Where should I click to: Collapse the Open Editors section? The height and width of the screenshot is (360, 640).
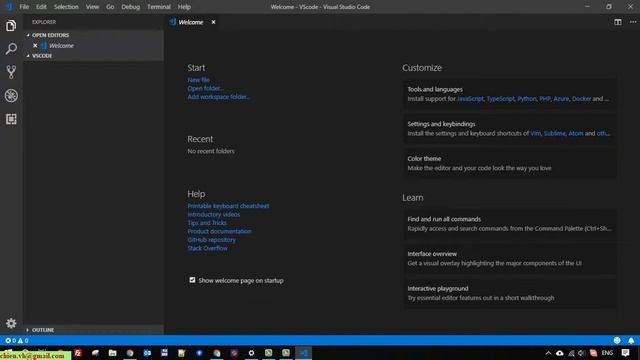[28, 35]
